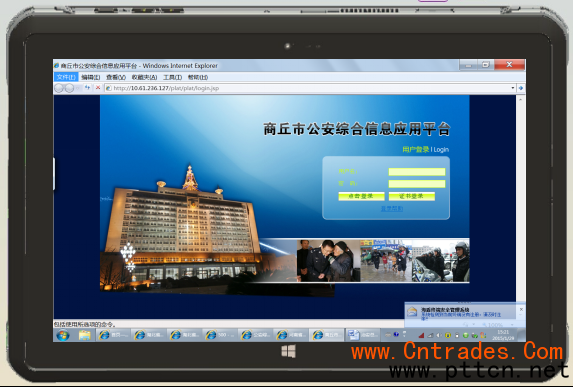
Task: Open the File Explorer folder on the taskbar
Action: (84, 335)
